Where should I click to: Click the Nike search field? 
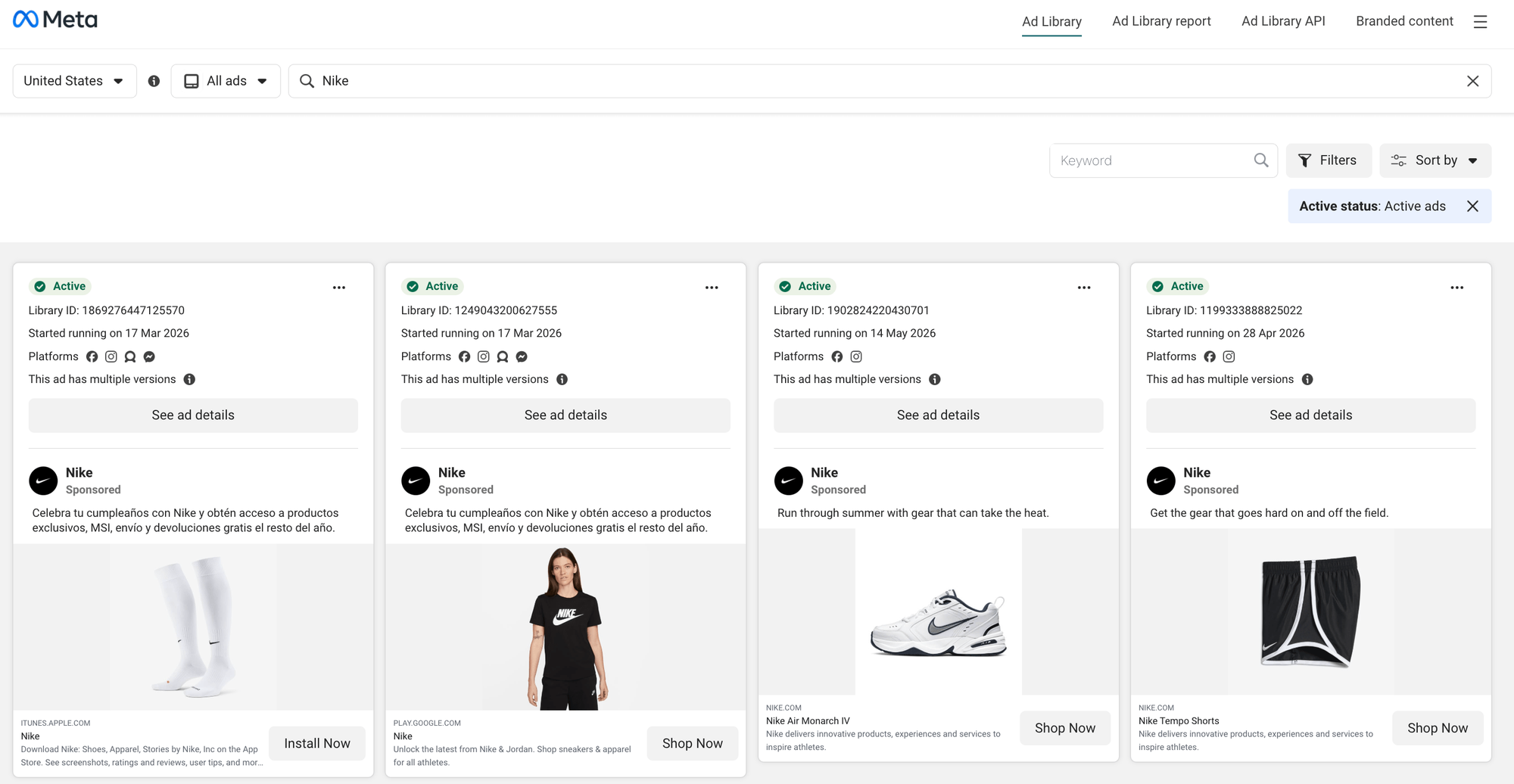pyautogui.click(x=889, y=81)
